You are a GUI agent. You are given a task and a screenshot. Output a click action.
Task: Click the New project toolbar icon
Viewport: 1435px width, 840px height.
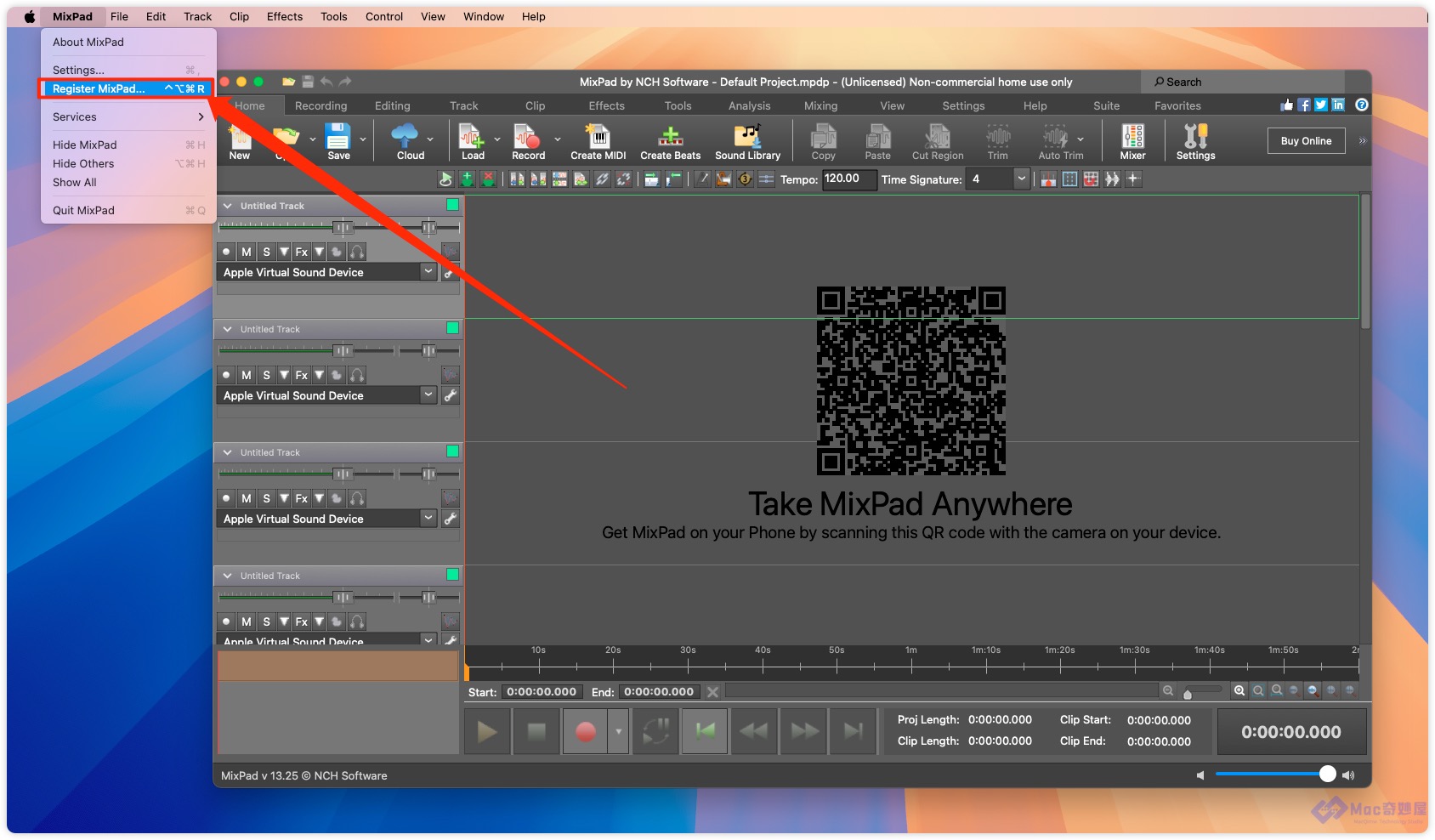coord(240,141)
